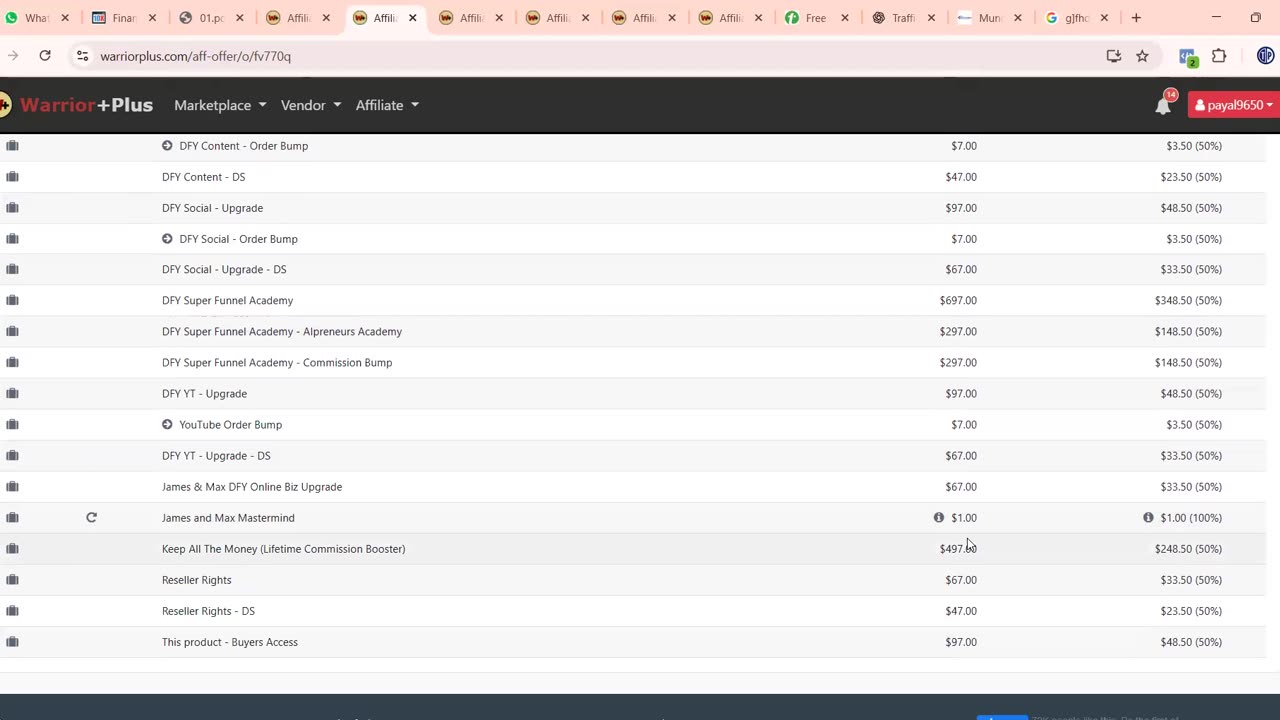
Task: Open the browser profile avatar
Action: click(1265, 56)
